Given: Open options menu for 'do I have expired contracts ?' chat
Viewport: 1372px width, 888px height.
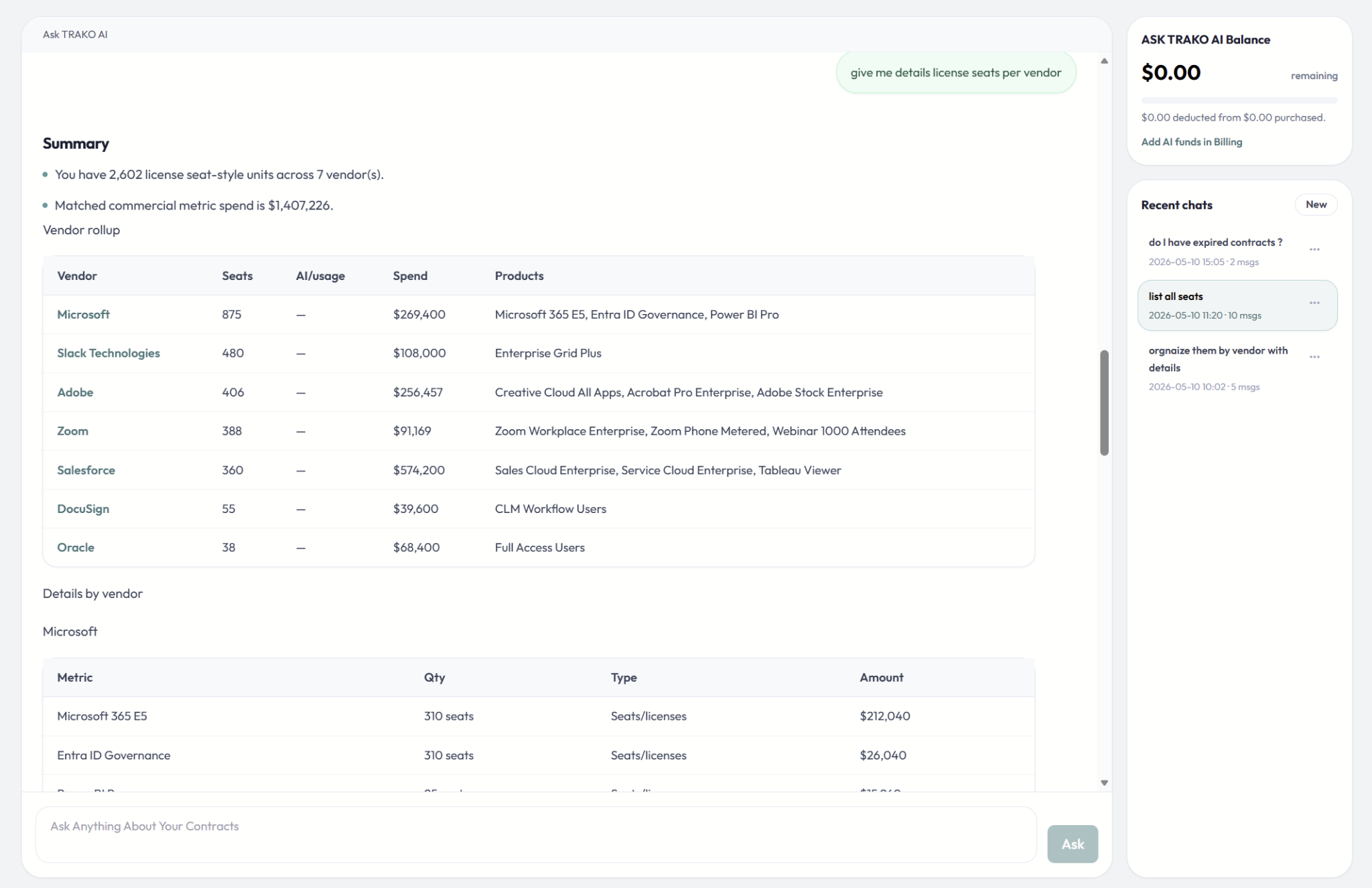Looking at the screenshot, I should (1314, 249).
